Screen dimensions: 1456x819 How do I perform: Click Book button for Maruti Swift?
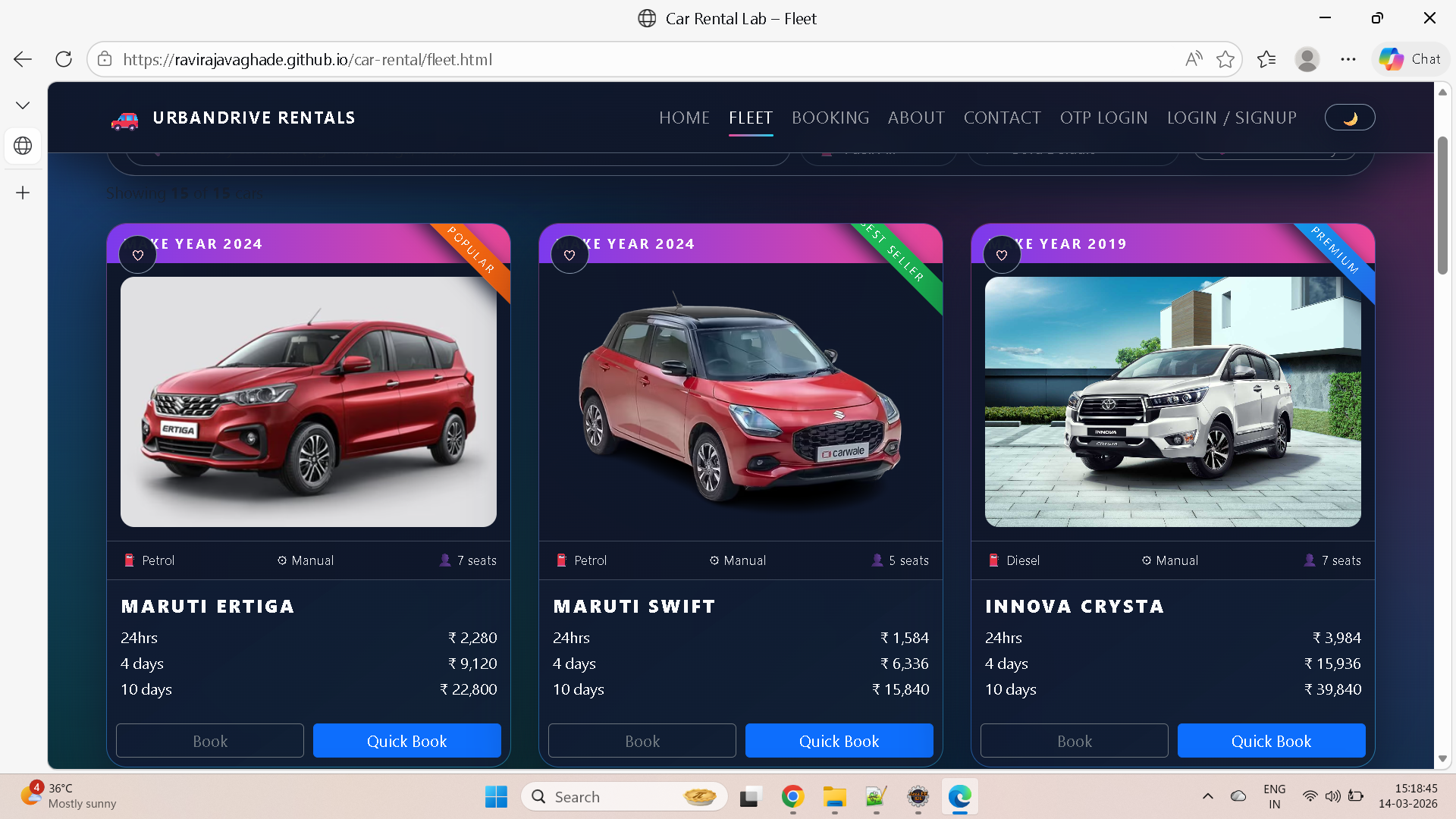click(x=642, y=741)
